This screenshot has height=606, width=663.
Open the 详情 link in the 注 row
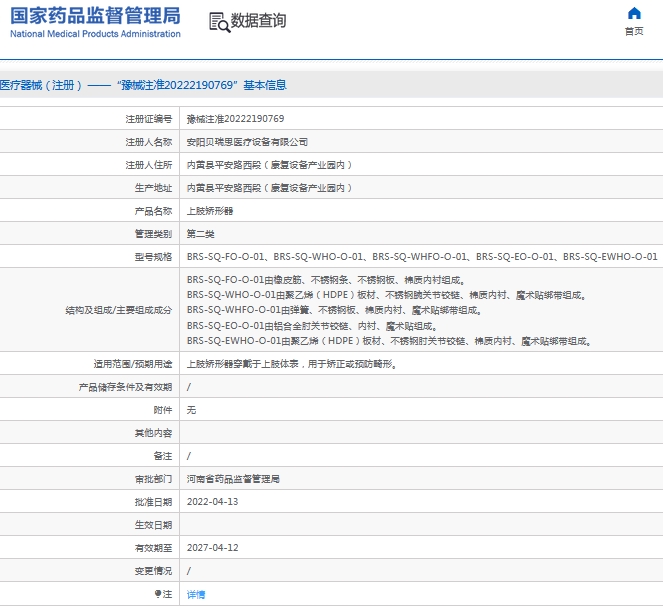[x=196, y=595]
